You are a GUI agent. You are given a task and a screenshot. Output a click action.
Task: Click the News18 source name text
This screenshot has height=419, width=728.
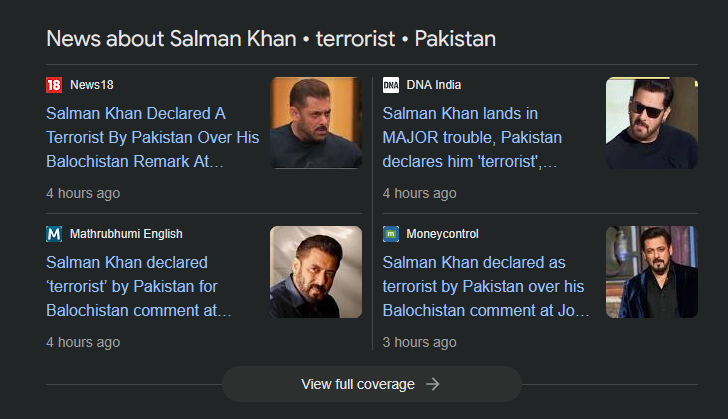pyautogui.click(x=92, y=85)
